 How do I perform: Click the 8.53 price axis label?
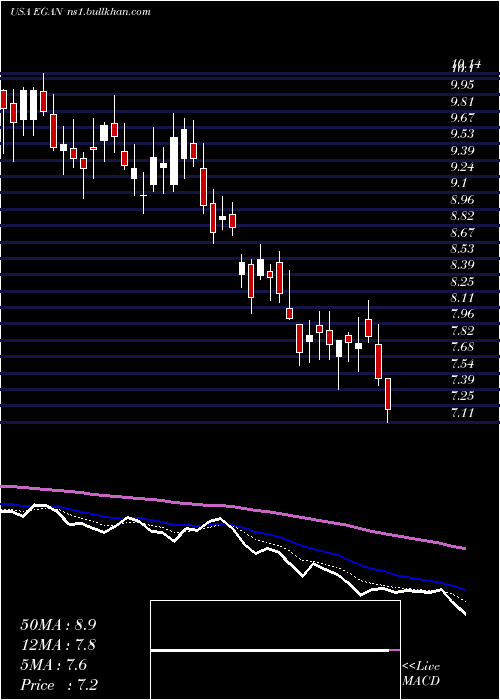pos(462,249)
